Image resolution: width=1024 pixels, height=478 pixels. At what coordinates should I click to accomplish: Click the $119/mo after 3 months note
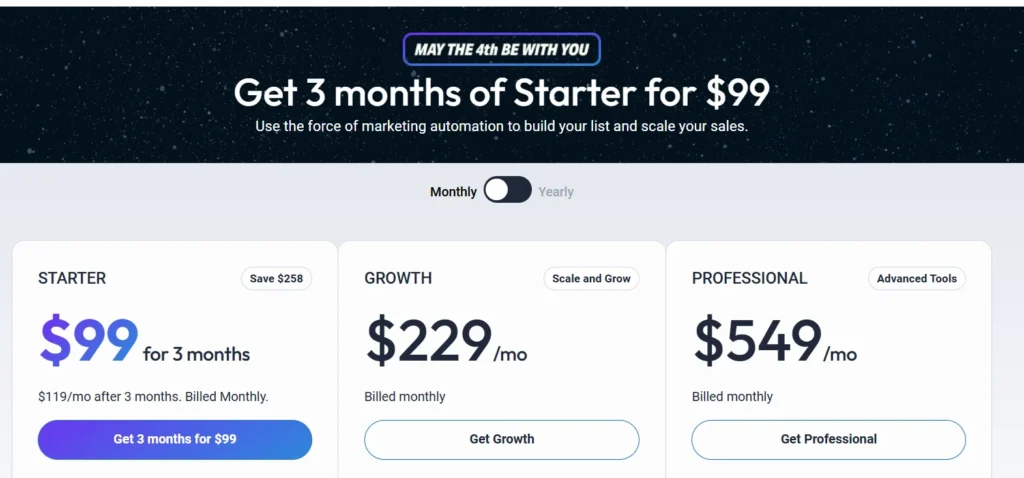pyautogui.click(x=153, y=396)
